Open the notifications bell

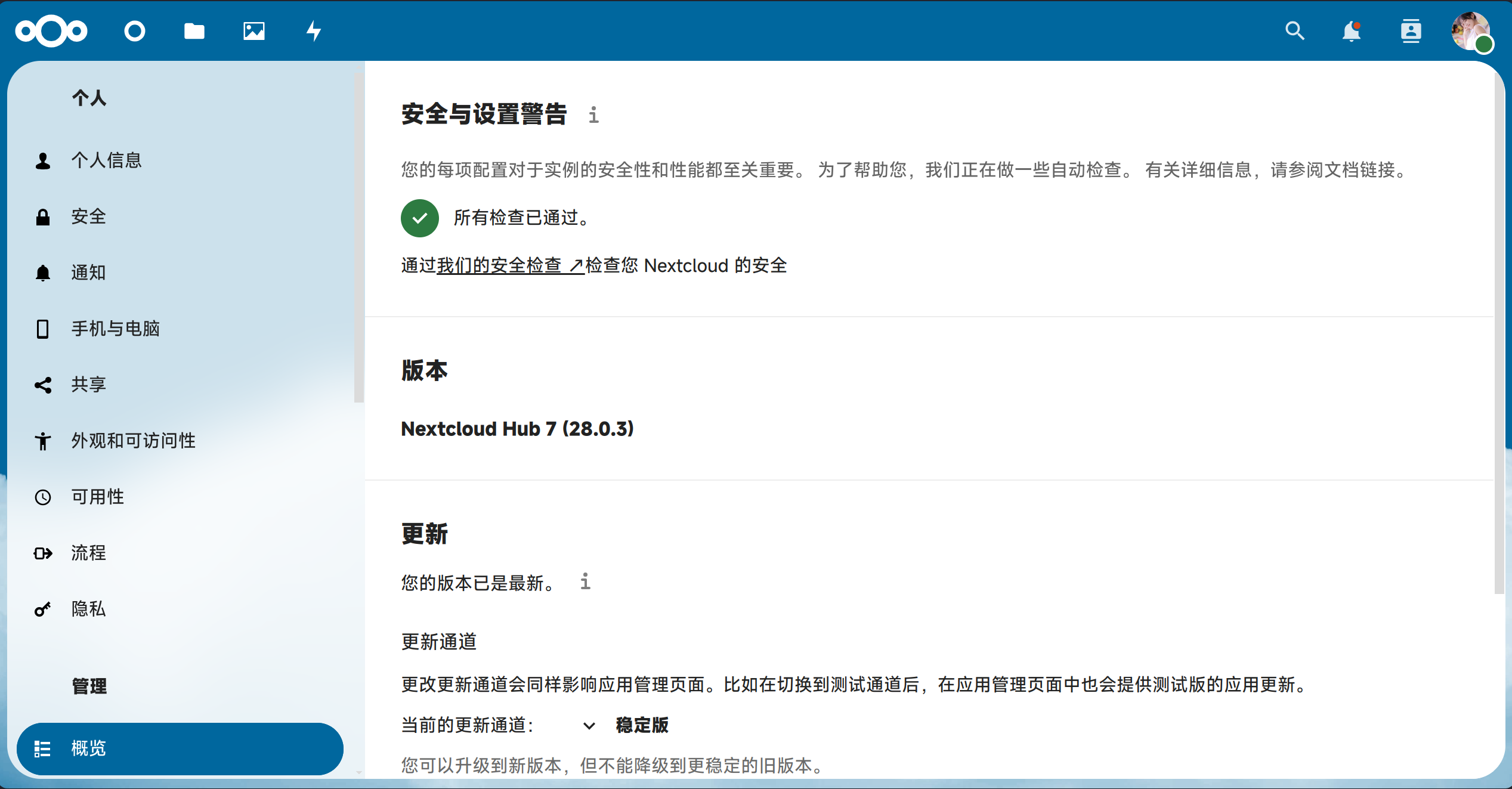click(x=1352, y=30)
